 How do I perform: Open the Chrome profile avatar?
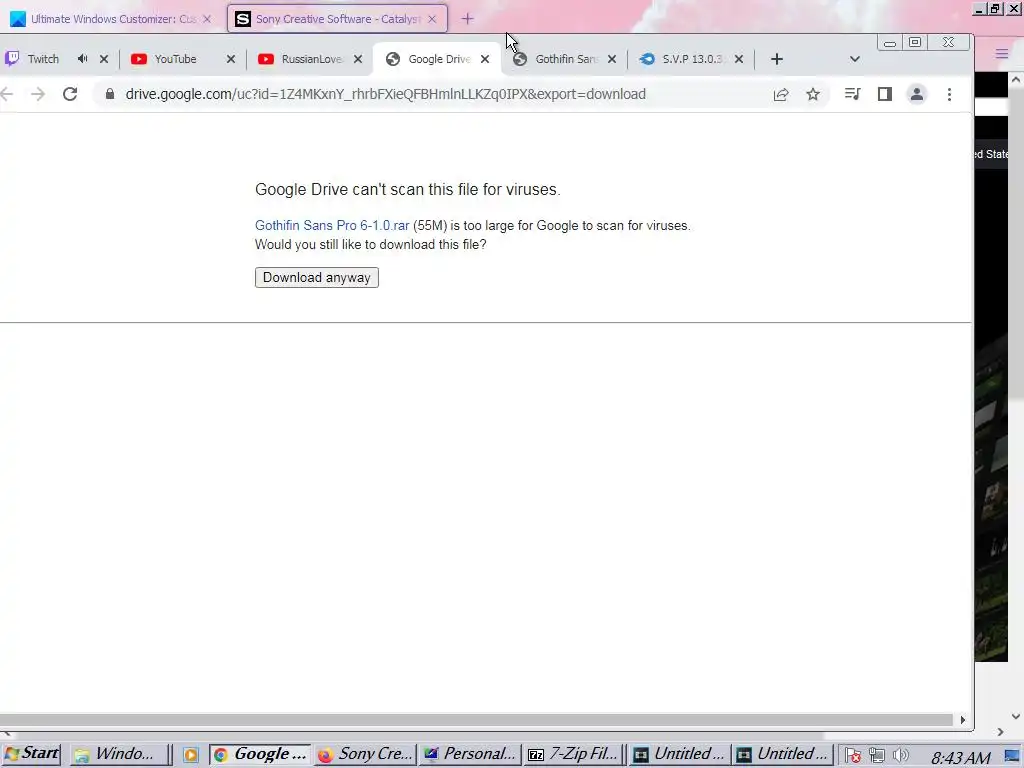tap(917, 94)
